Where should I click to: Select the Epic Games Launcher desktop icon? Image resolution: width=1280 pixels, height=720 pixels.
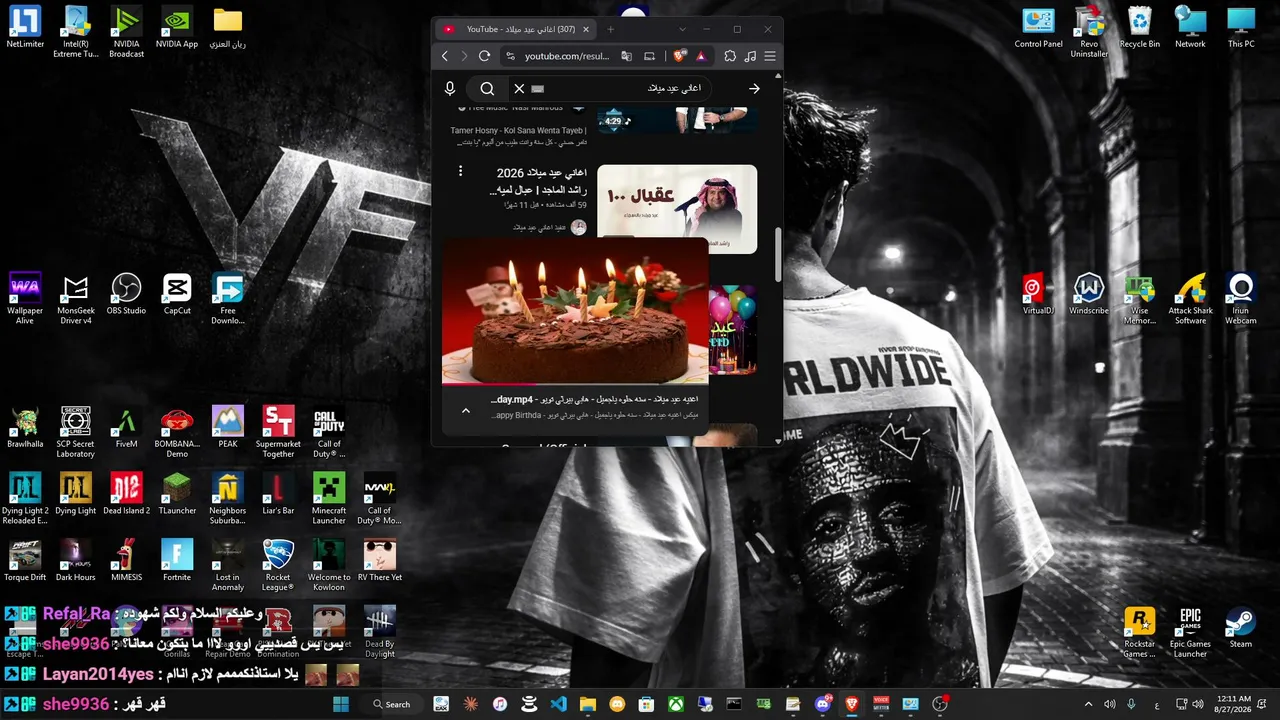1190,632
